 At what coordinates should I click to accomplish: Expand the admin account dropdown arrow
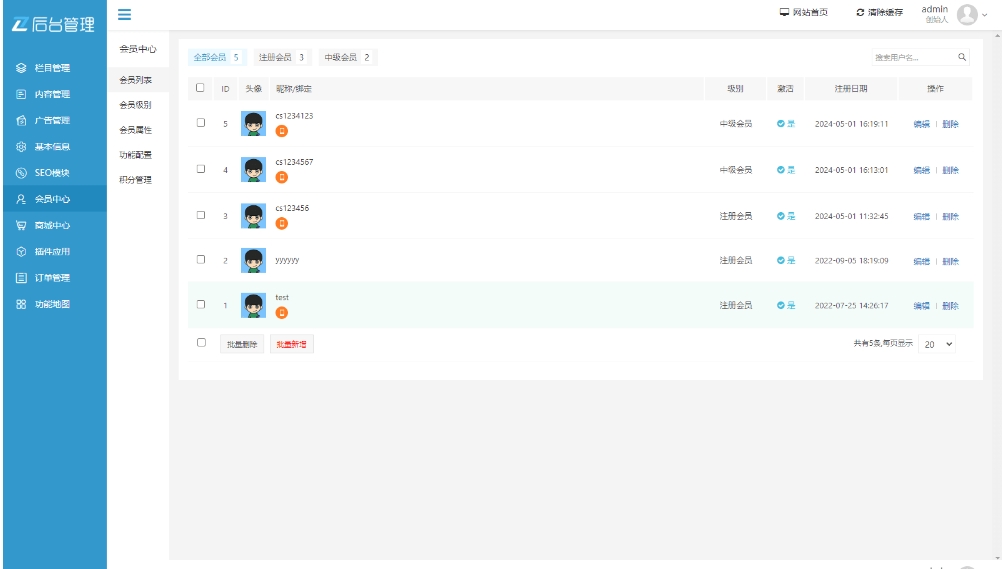point(984,14)
